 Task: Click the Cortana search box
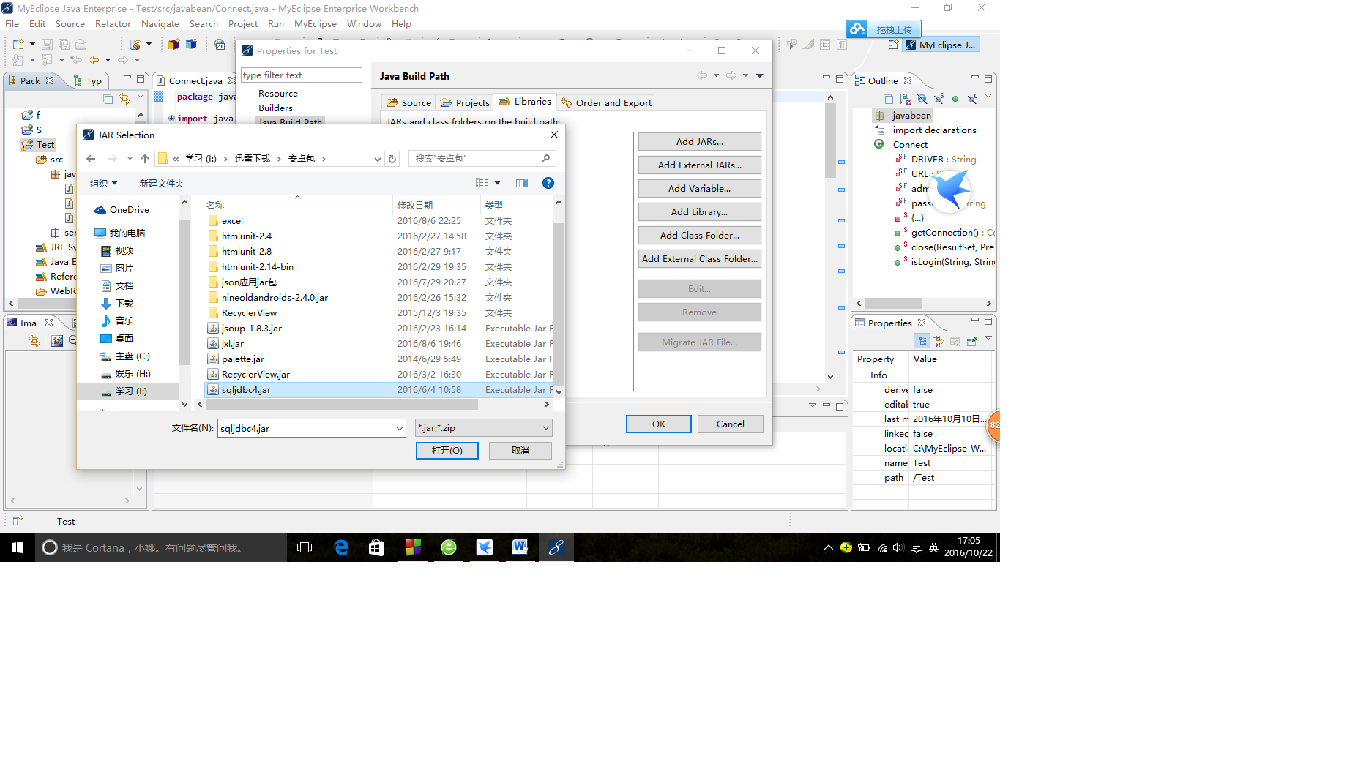click(x=163, y=547)
